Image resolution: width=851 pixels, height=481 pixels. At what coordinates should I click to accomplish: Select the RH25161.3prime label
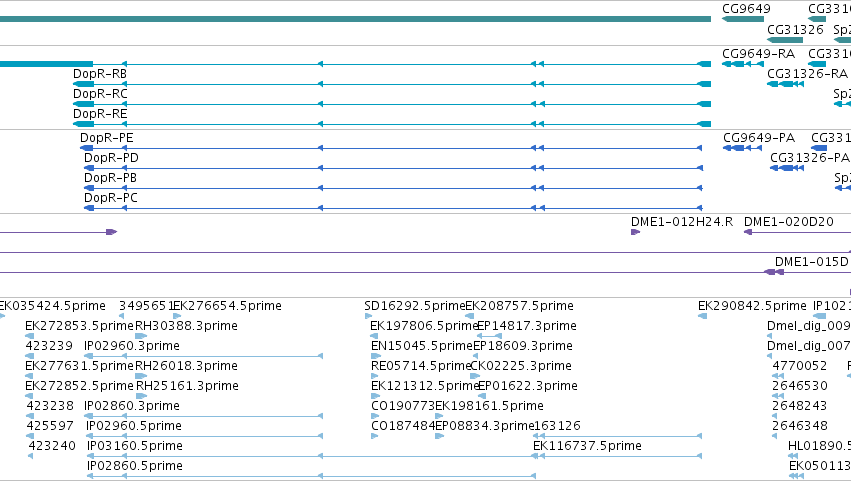click(x=187, y=387)
